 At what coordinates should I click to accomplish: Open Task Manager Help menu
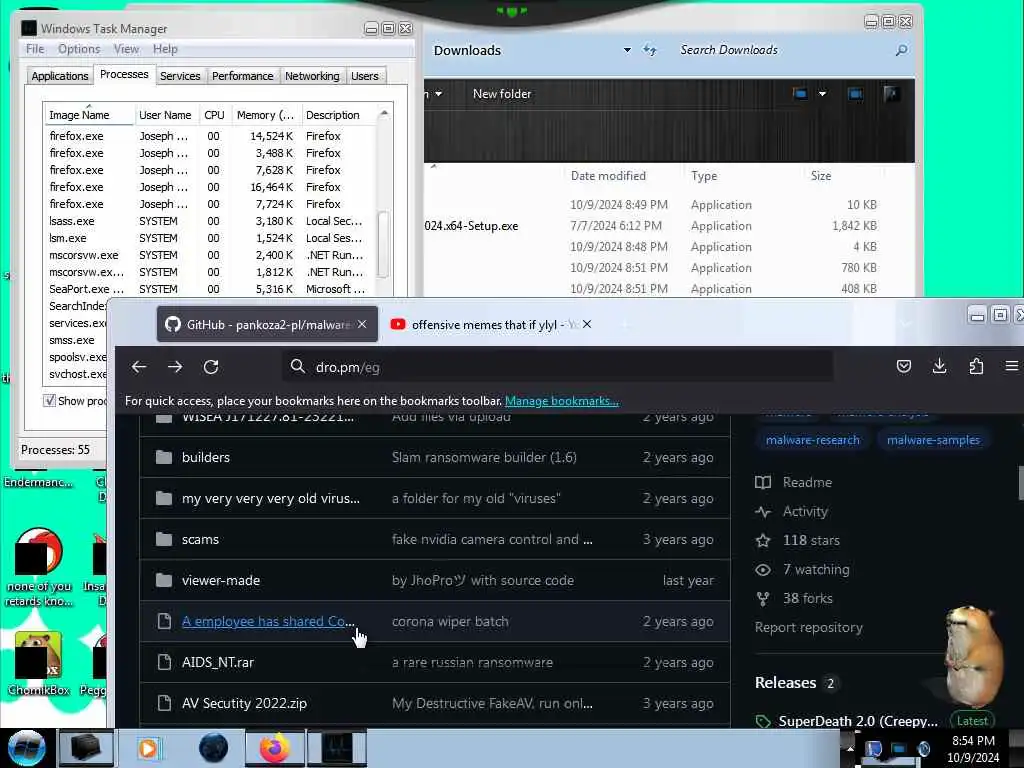(x=165, y=49)
